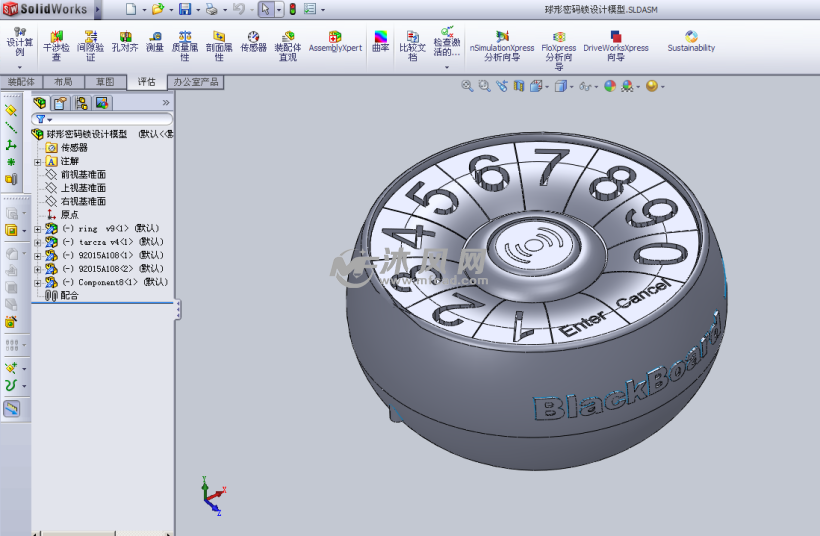The image size is (820, 536).
Task: Open the DriveWorksXpress wizard
Action: (616, 46)
